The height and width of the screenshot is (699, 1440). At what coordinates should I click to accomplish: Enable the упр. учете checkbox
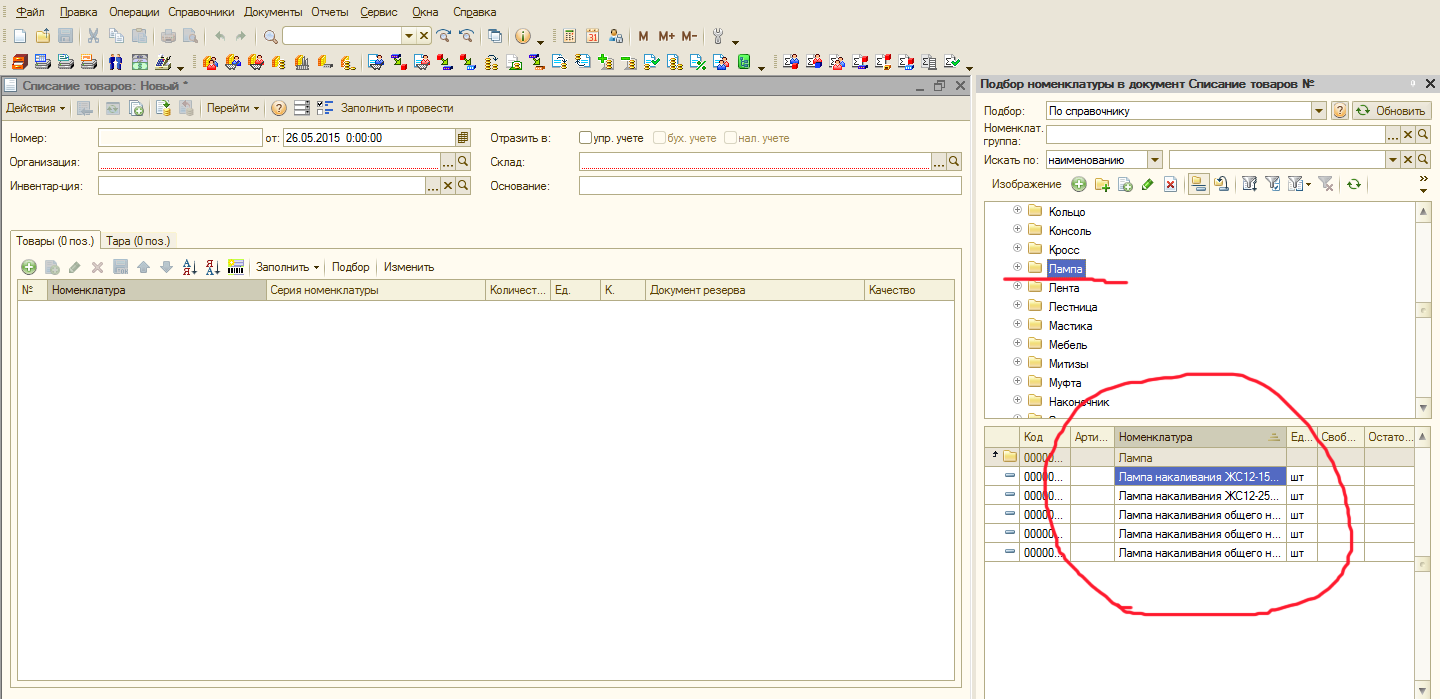coord(586,138)
